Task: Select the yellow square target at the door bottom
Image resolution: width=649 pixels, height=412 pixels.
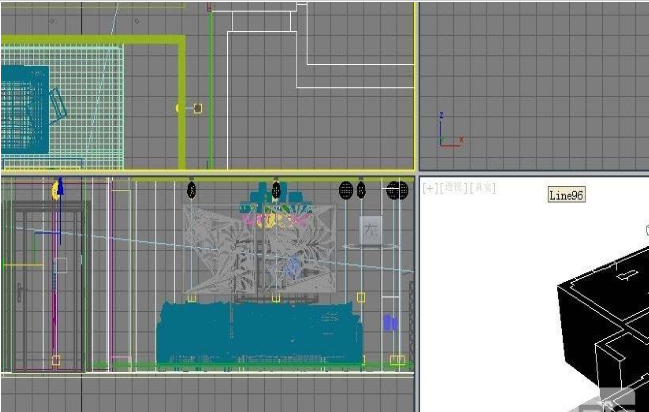Action: tap(56, 360)
